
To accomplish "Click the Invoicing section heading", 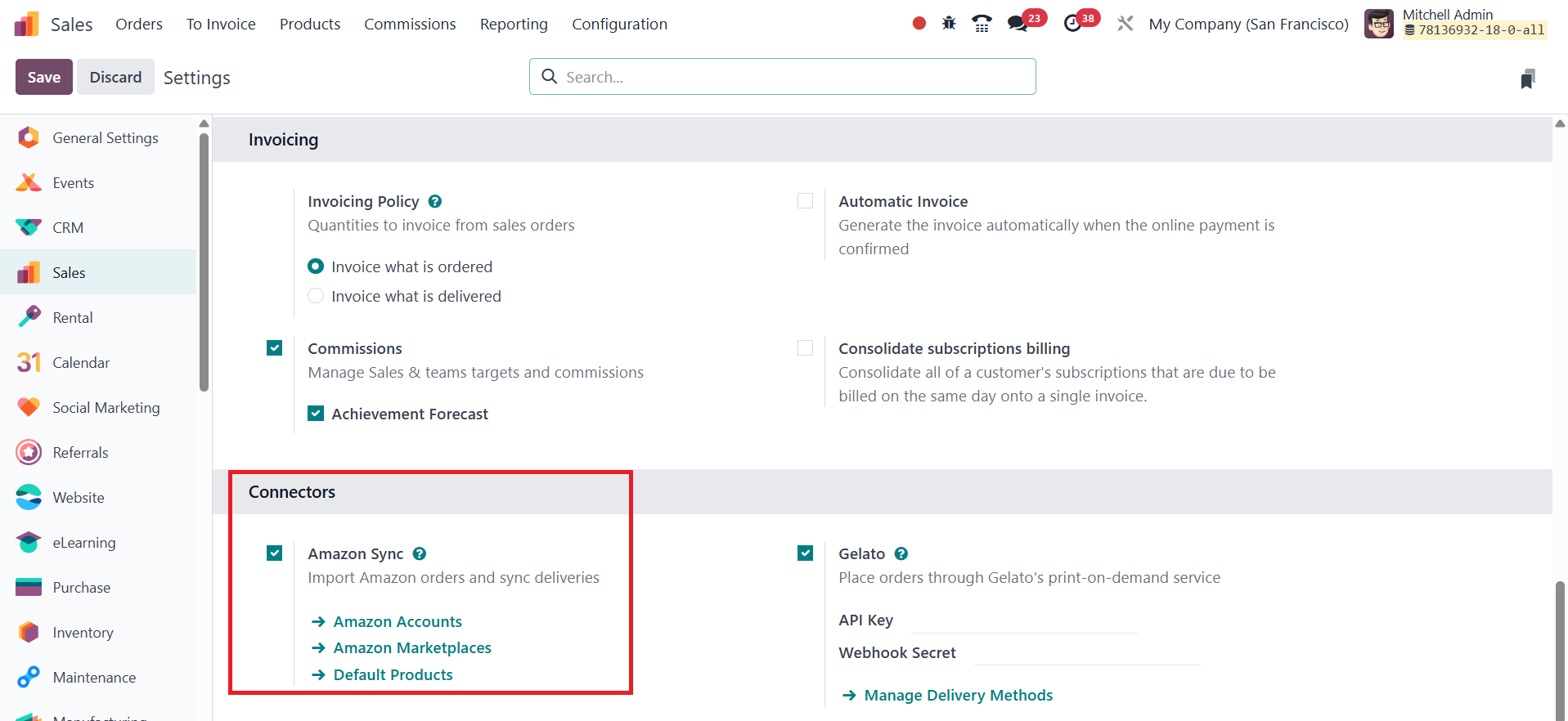I will click(x=284, y=140).
